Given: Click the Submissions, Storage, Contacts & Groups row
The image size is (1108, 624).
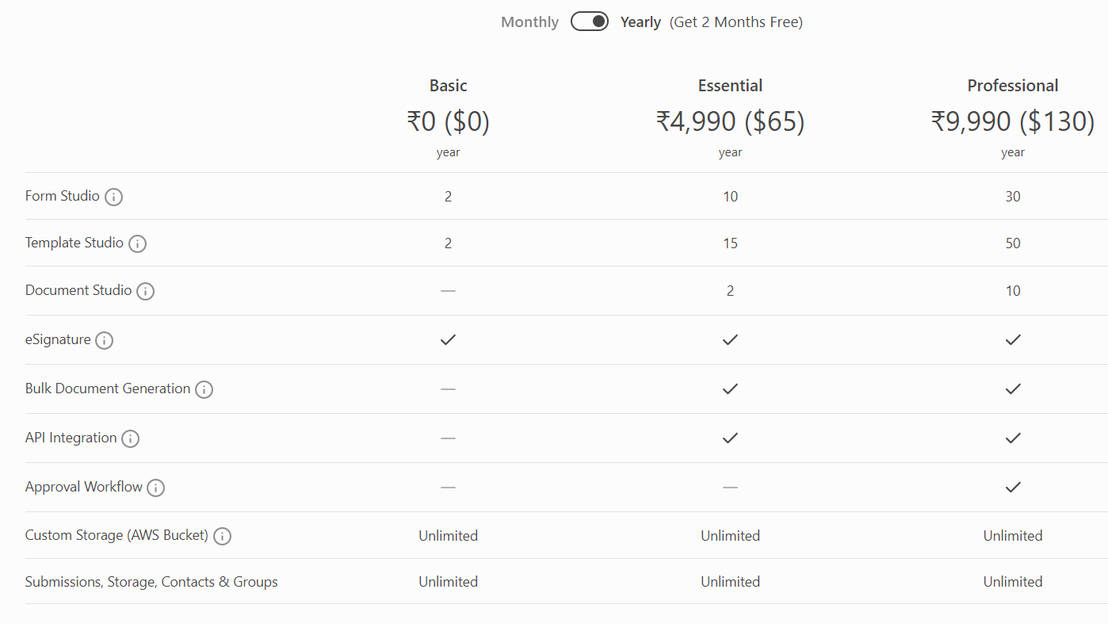Looking at the screenshot, I should click(151, 581).
